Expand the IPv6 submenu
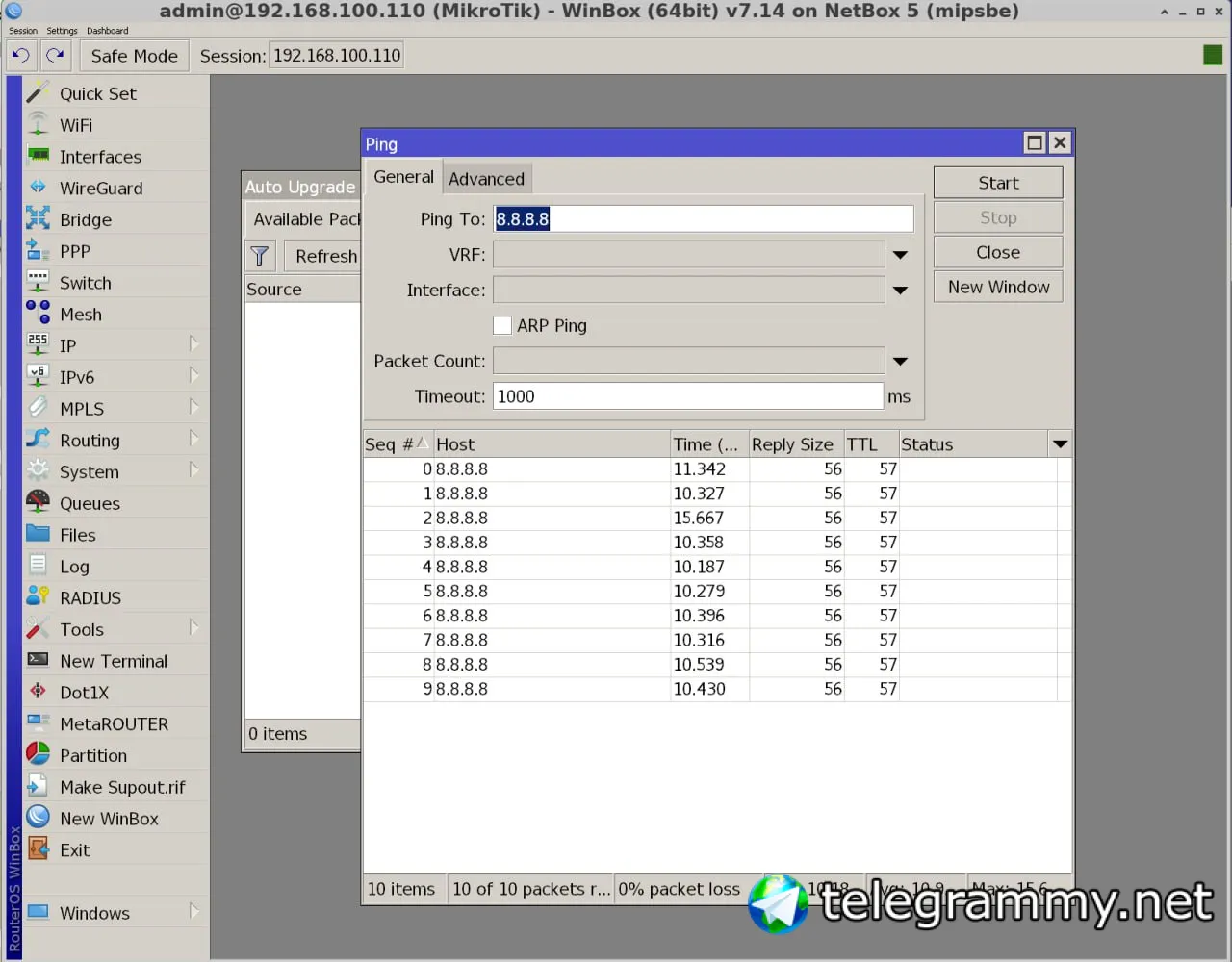Screen dimensions: 1232x962 [x=194, y=376]
